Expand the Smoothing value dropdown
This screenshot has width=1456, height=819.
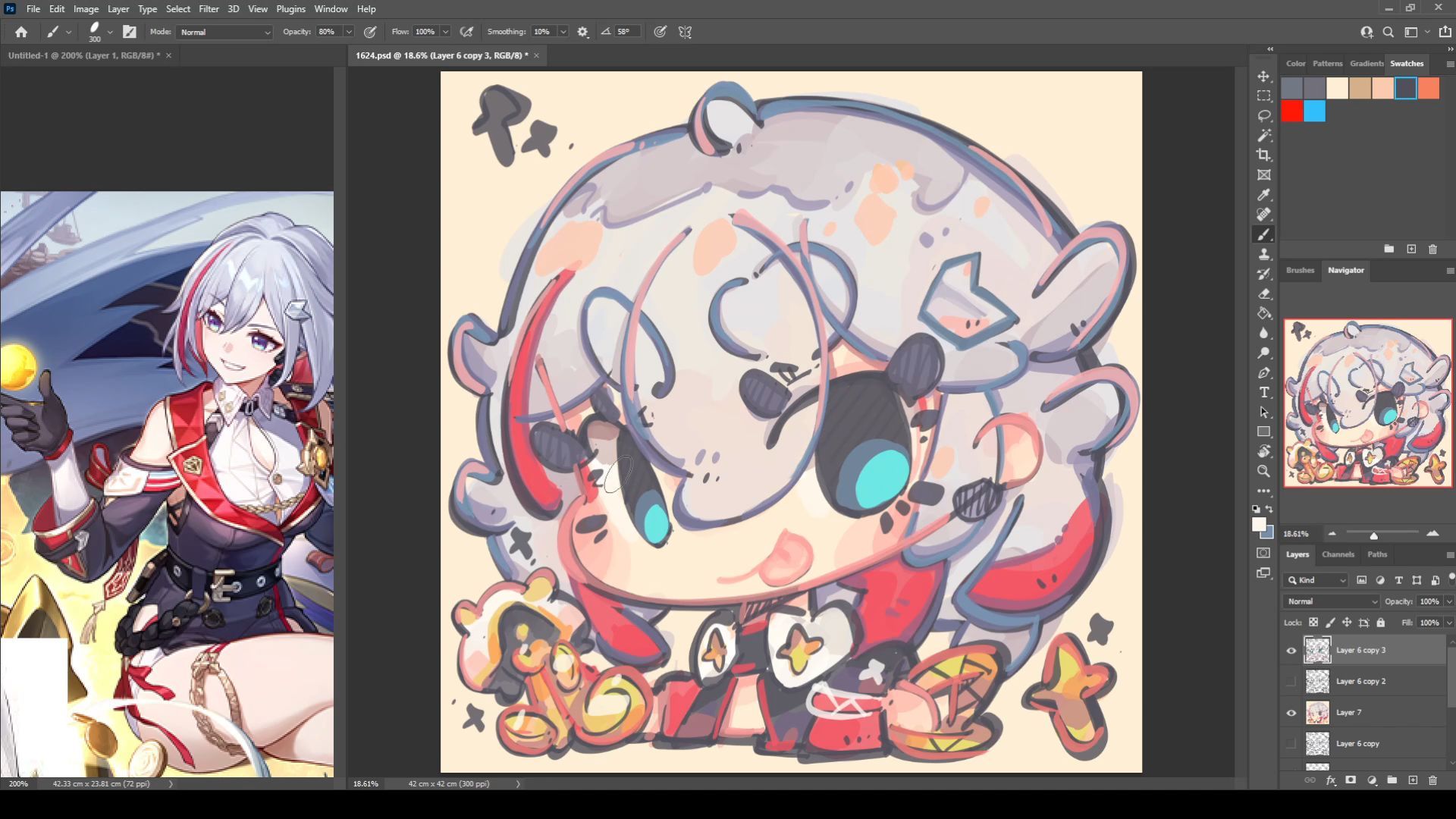tap(563, 32)
